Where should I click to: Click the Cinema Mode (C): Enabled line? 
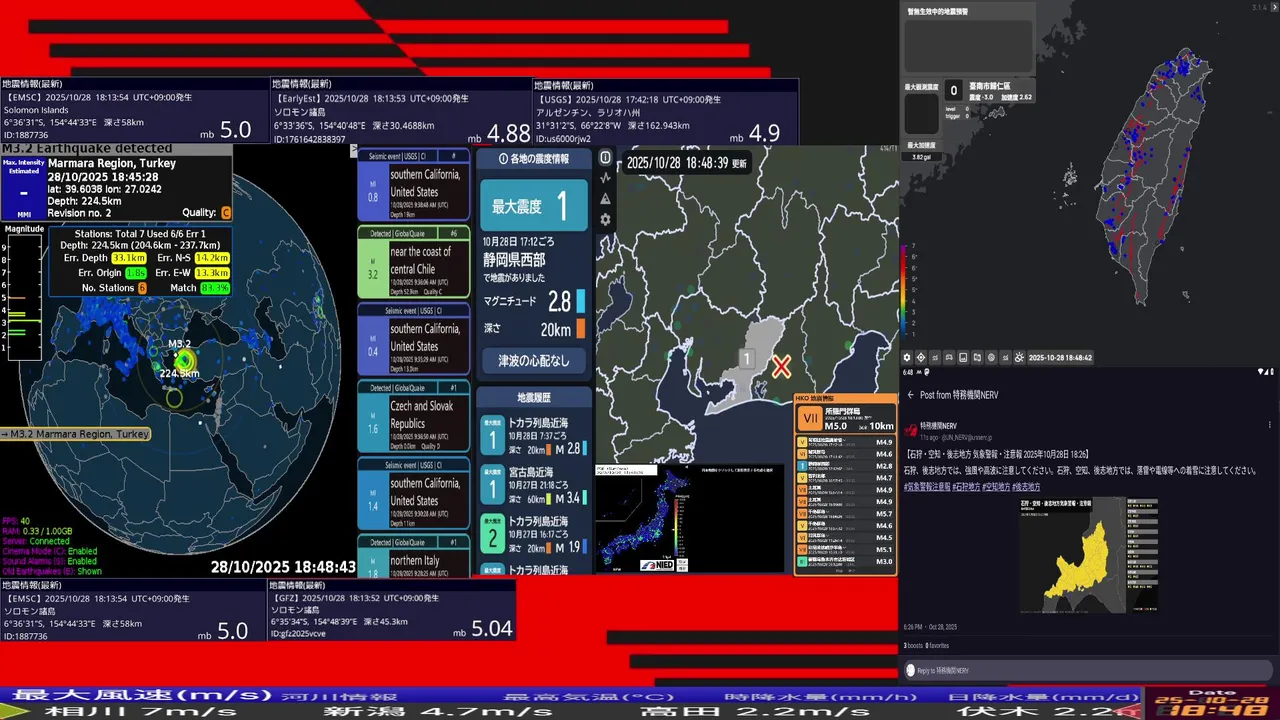[x=50, y=551]
